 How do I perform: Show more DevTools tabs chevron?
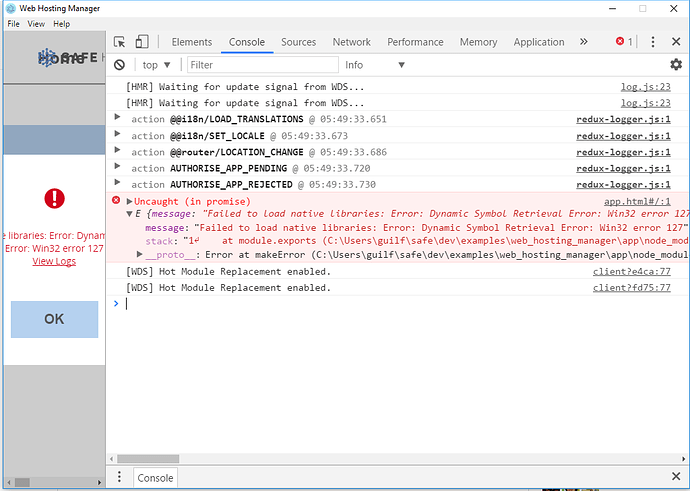584,42
